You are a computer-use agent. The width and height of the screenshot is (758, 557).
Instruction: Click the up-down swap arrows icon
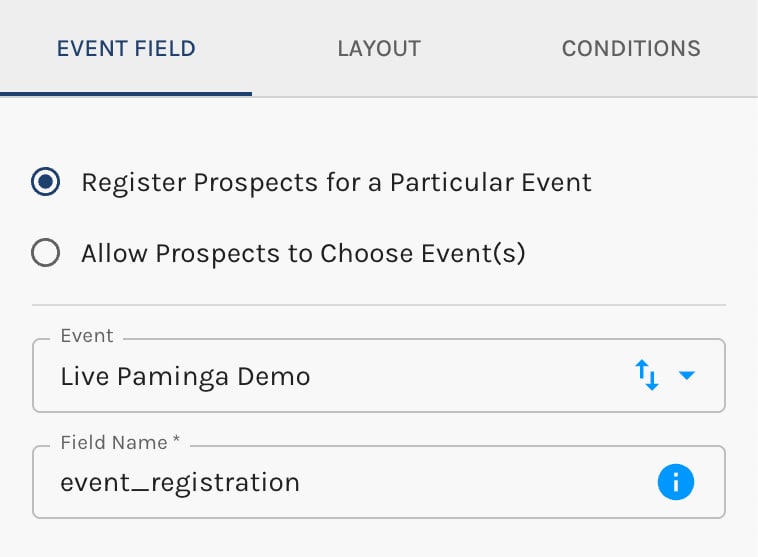(647, 376)
